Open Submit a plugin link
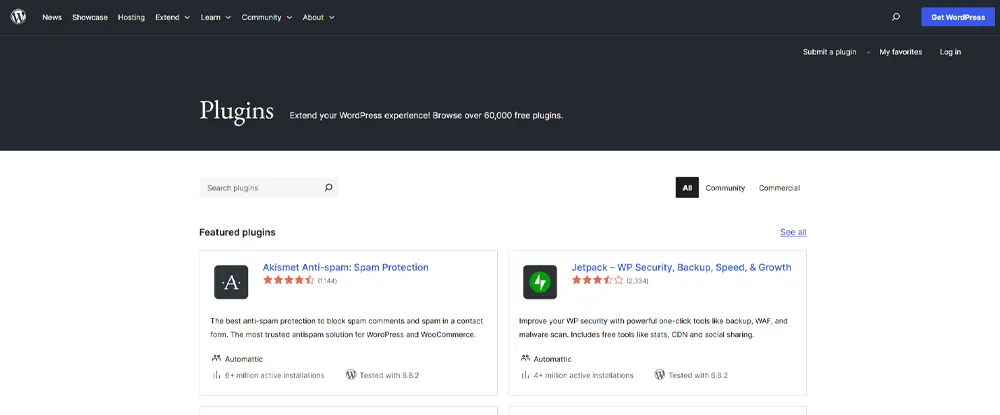 click(829, 52)
